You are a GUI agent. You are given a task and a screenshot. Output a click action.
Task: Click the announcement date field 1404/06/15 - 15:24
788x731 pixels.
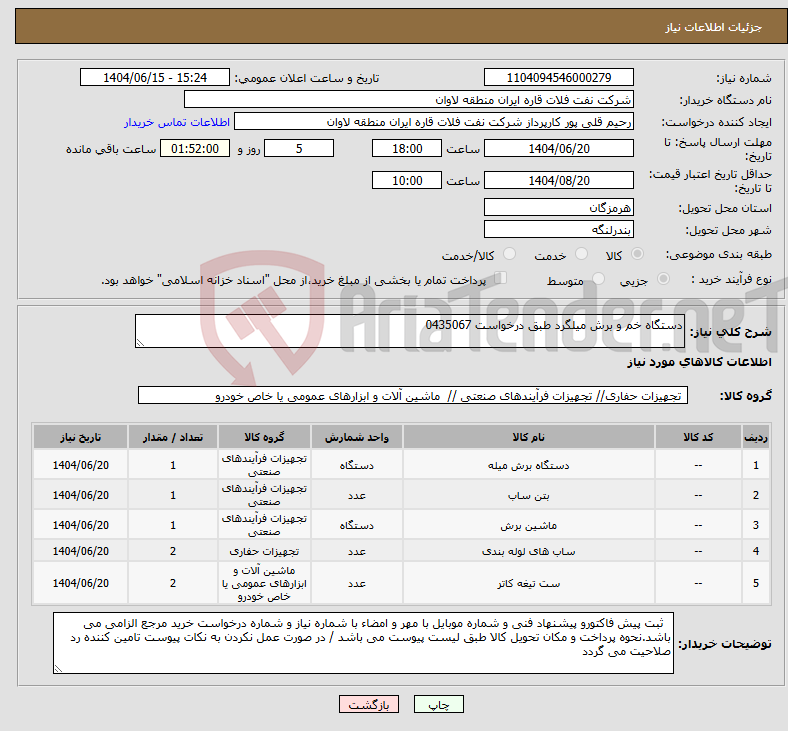click(155, 77)
